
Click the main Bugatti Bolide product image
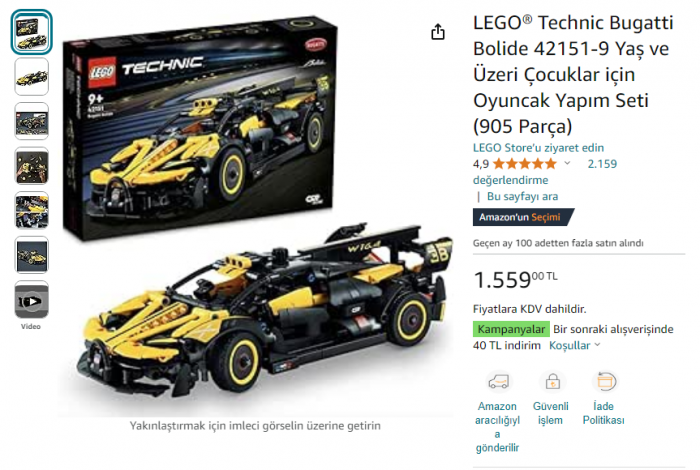pyautogui.click(x=257, y=214)
